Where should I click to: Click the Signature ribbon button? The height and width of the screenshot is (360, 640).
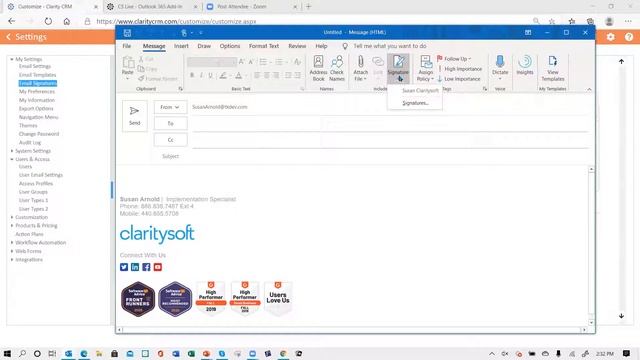[x=398, y=69]
